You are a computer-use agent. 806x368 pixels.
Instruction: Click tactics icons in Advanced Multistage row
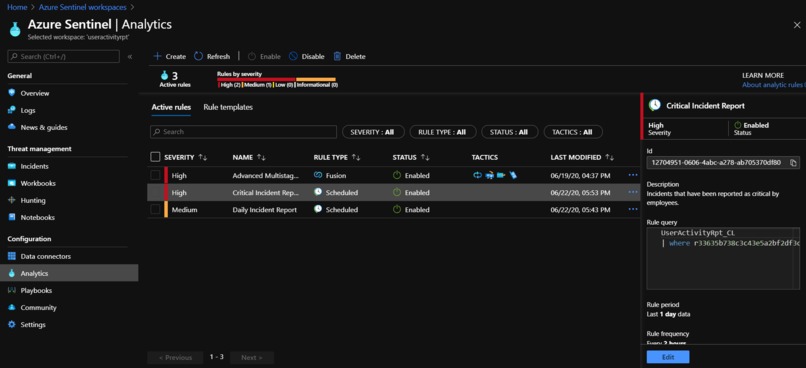495,175
